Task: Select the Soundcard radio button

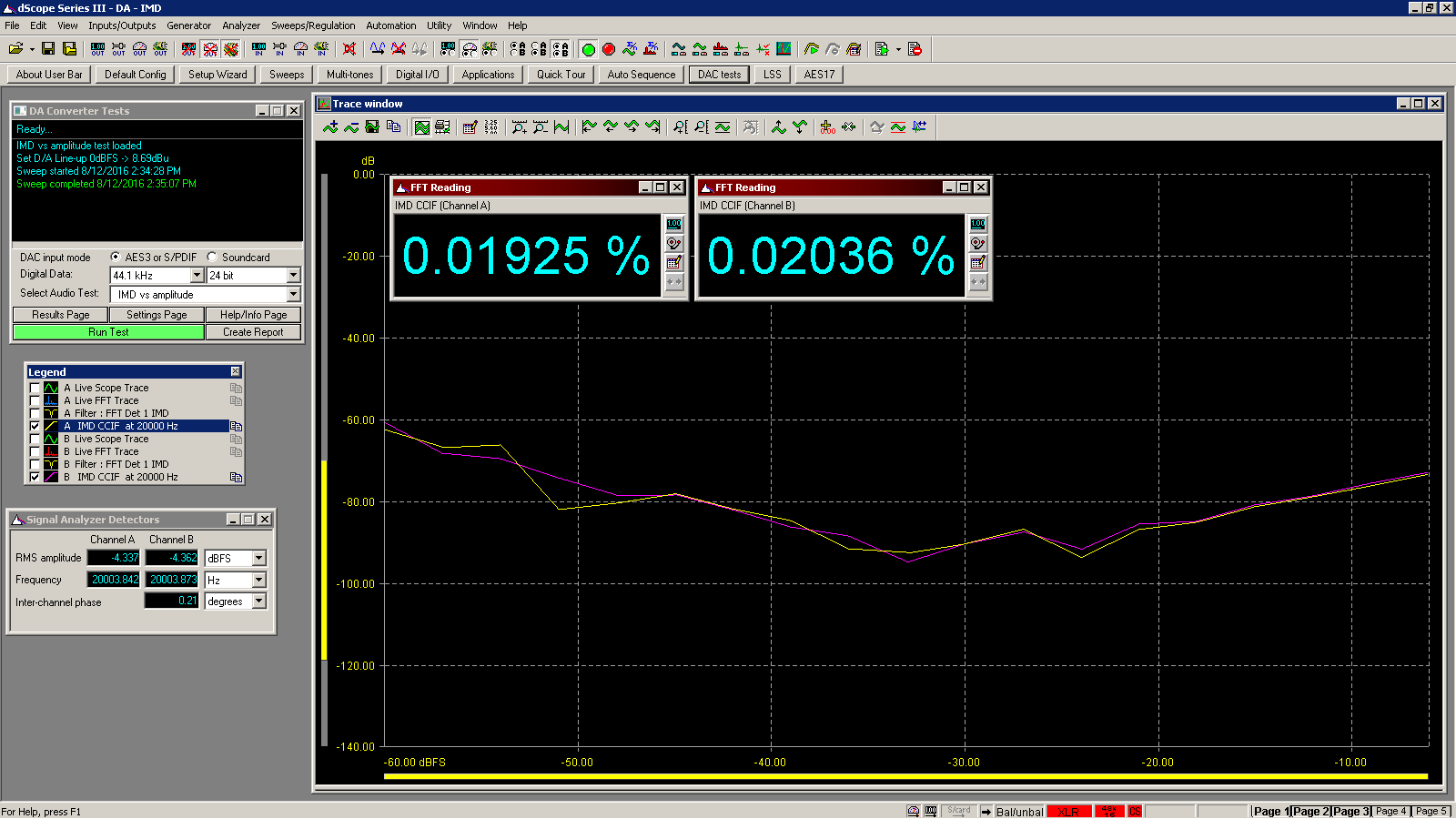Action: (211, 257)
